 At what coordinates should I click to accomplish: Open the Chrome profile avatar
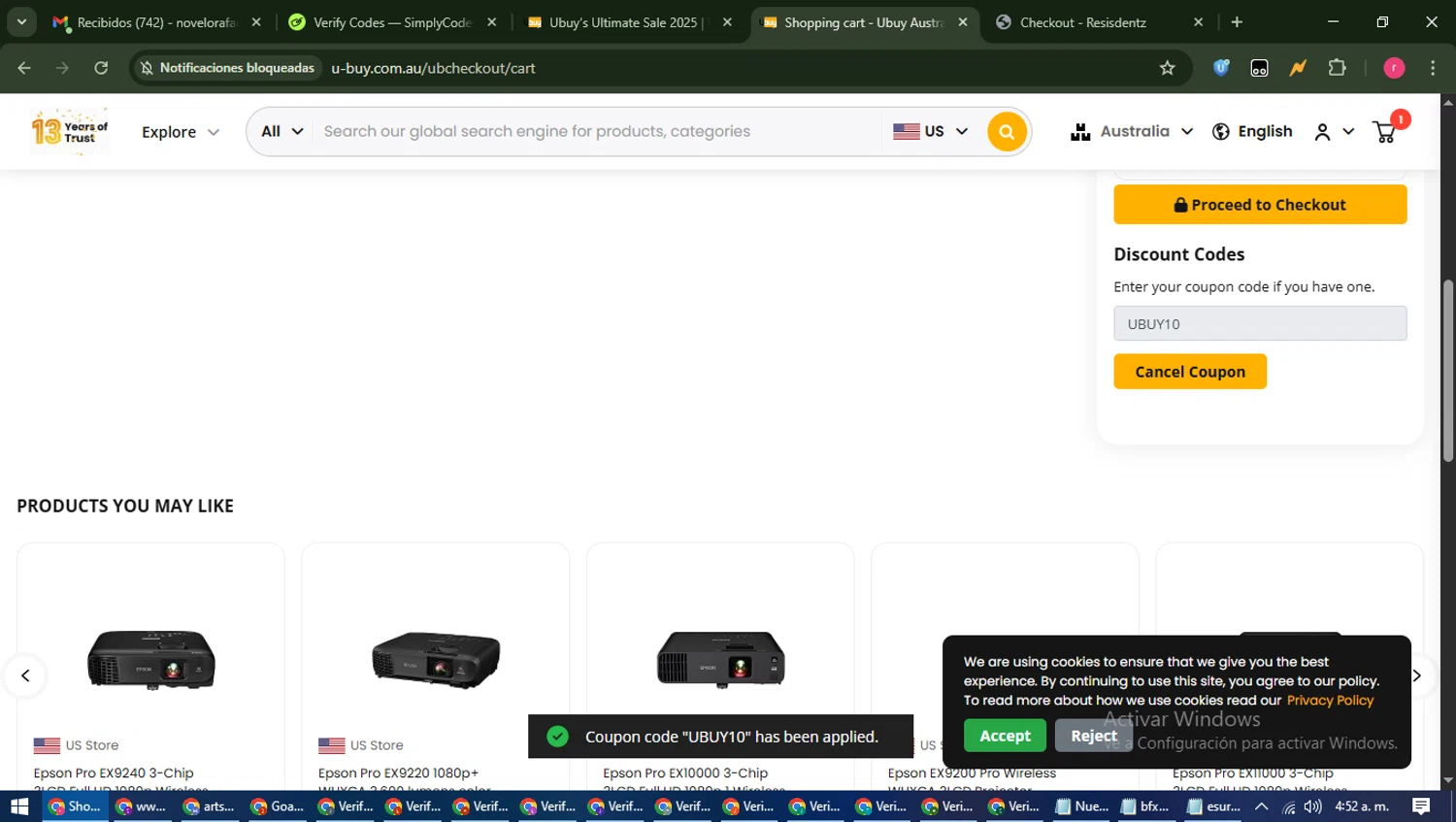[x=1394, y=68]
